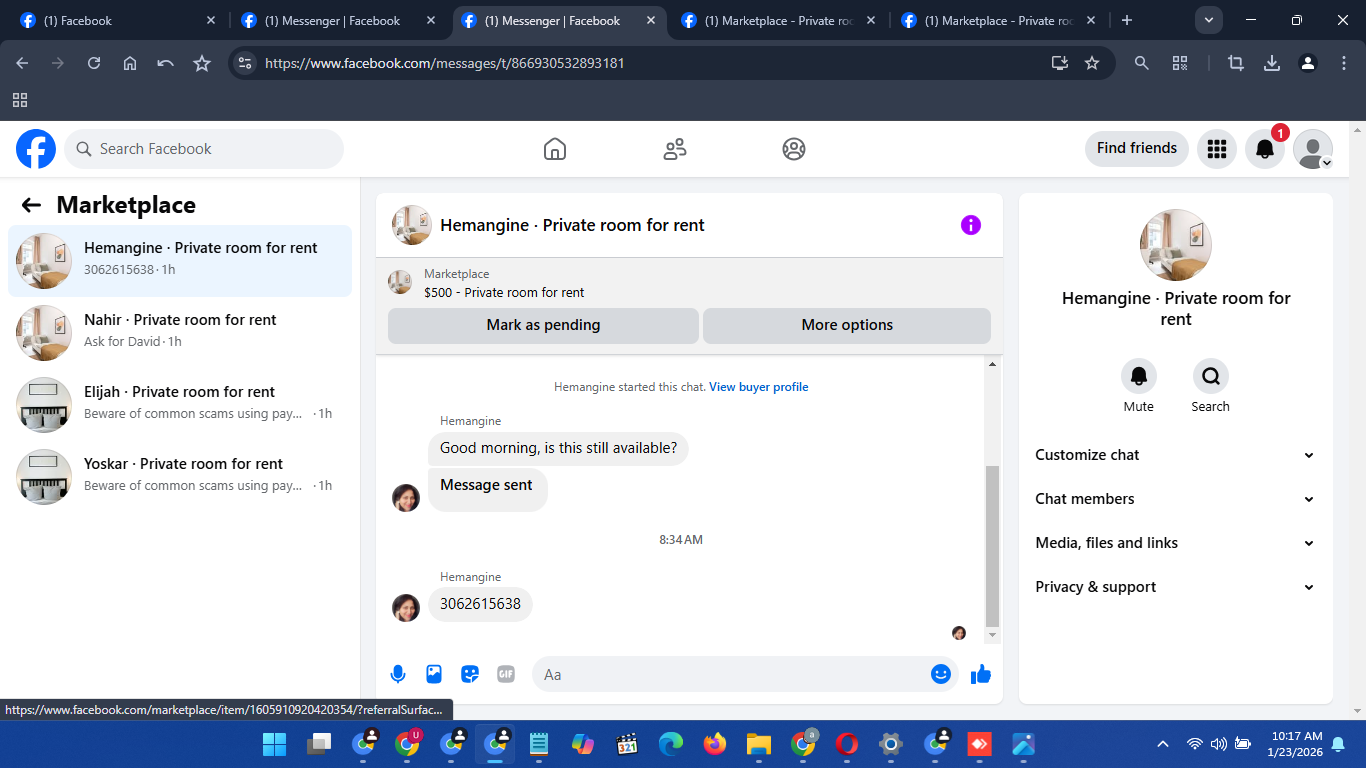Open the notifications bell with badge
1366x768 pixels.
pos(1265,149)
